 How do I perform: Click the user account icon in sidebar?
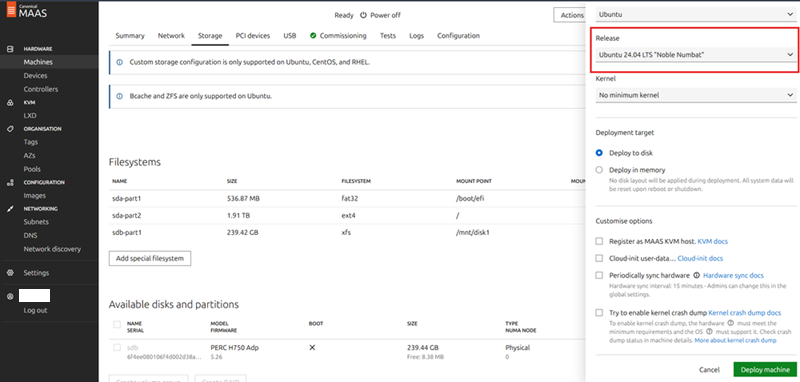[10, 296]
